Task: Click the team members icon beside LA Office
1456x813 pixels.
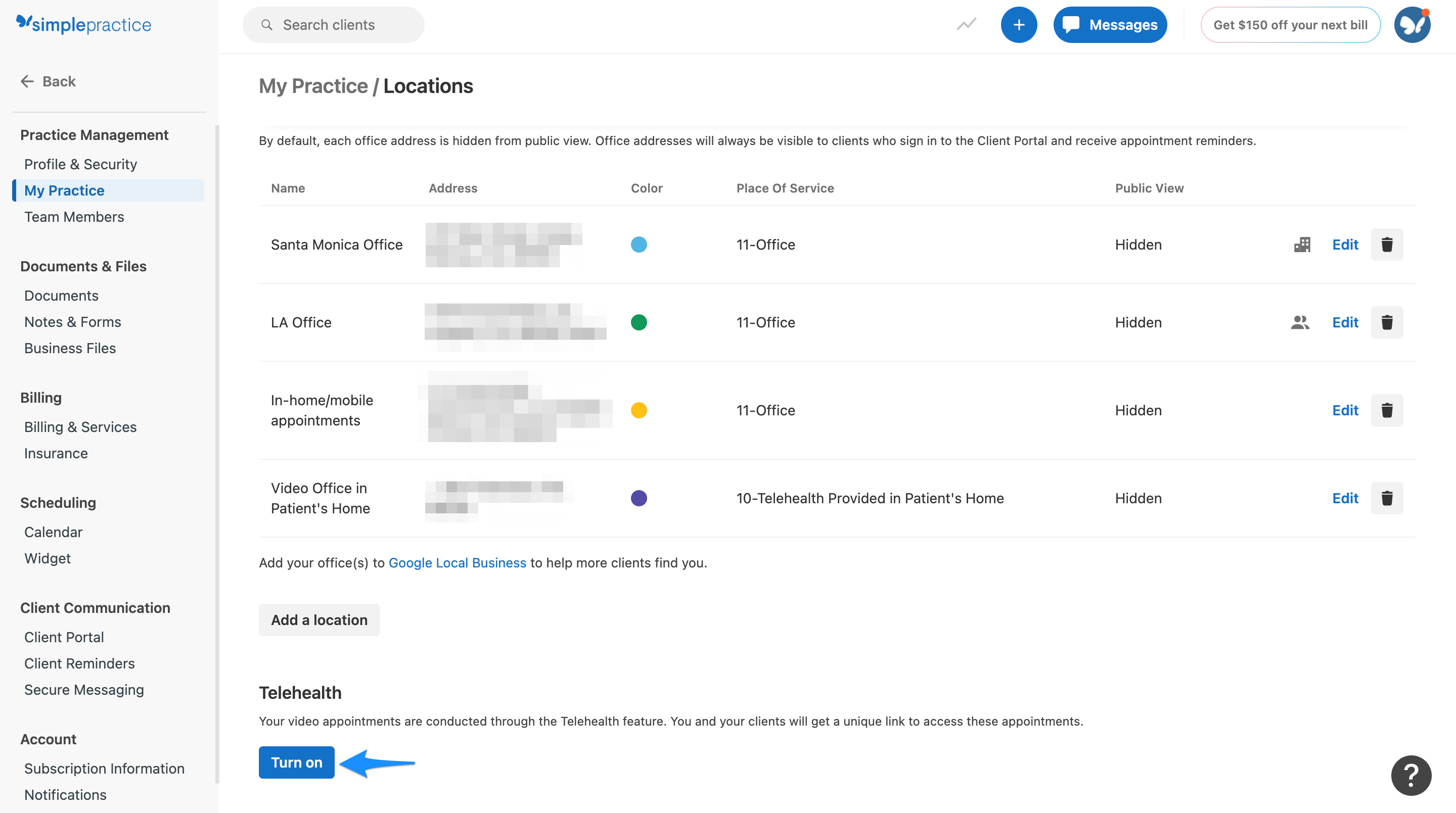Action: pos(1299,322)
